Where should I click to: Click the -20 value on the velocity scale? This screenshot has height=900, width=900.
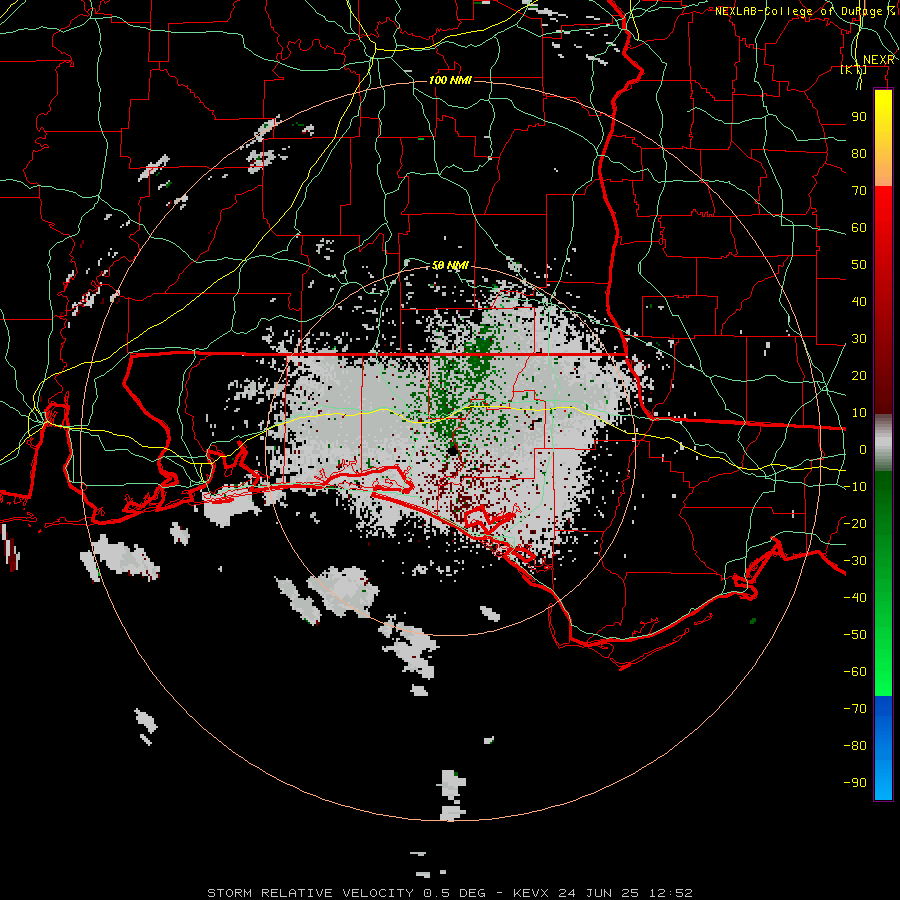855,523
